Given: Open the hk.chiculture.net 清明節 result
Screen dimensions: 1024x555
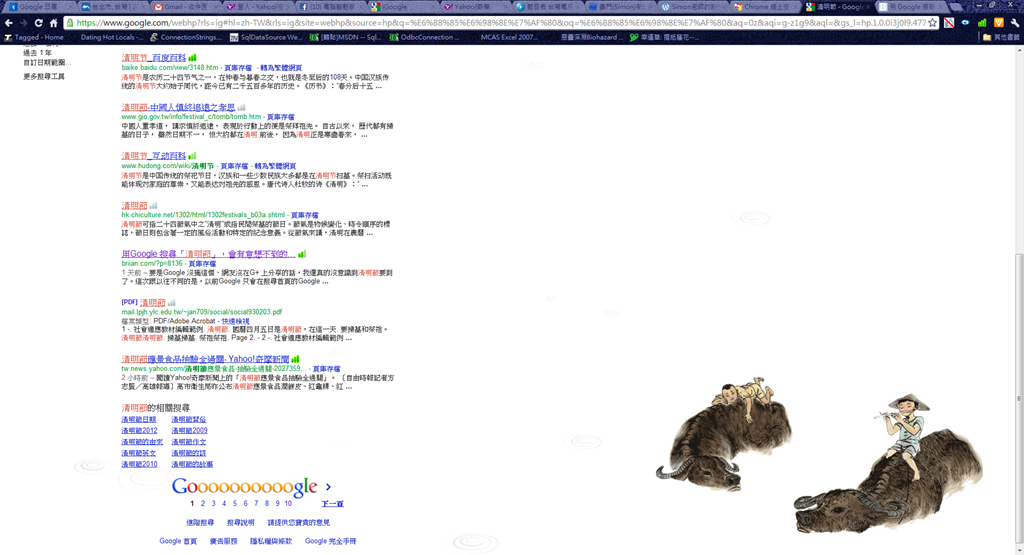Looking at the screenshot, I should pos(135,205).
